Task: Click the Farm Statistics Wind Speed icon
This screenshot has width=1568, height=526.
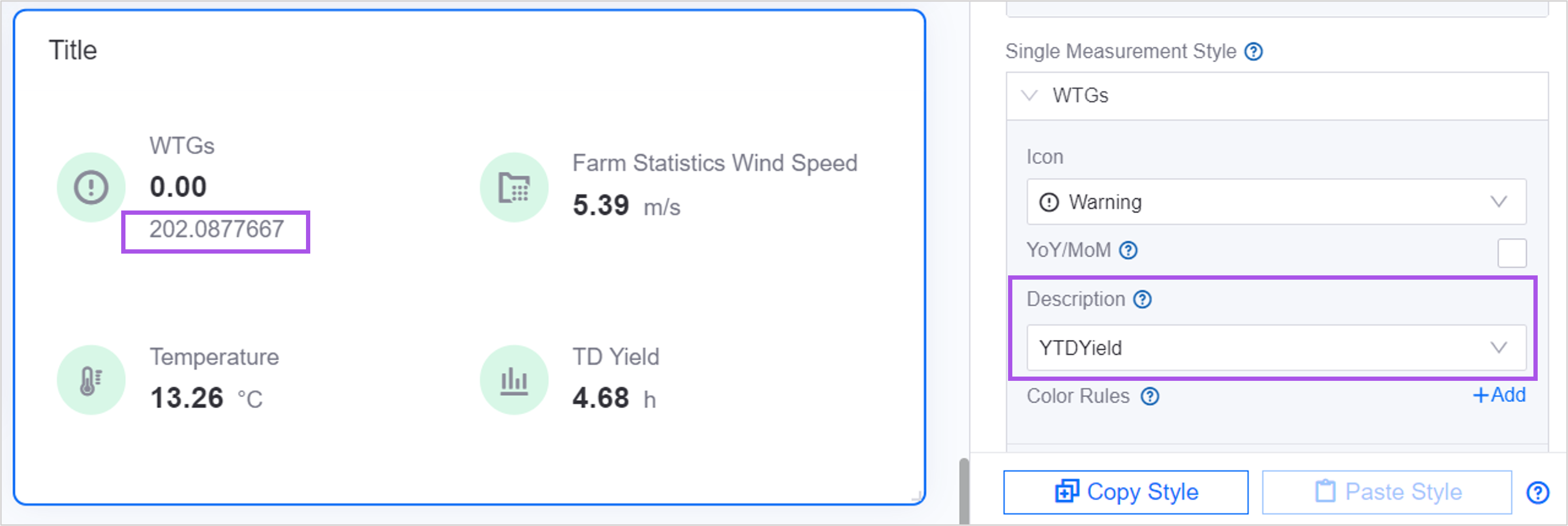Action: click(x=514, y=187)
